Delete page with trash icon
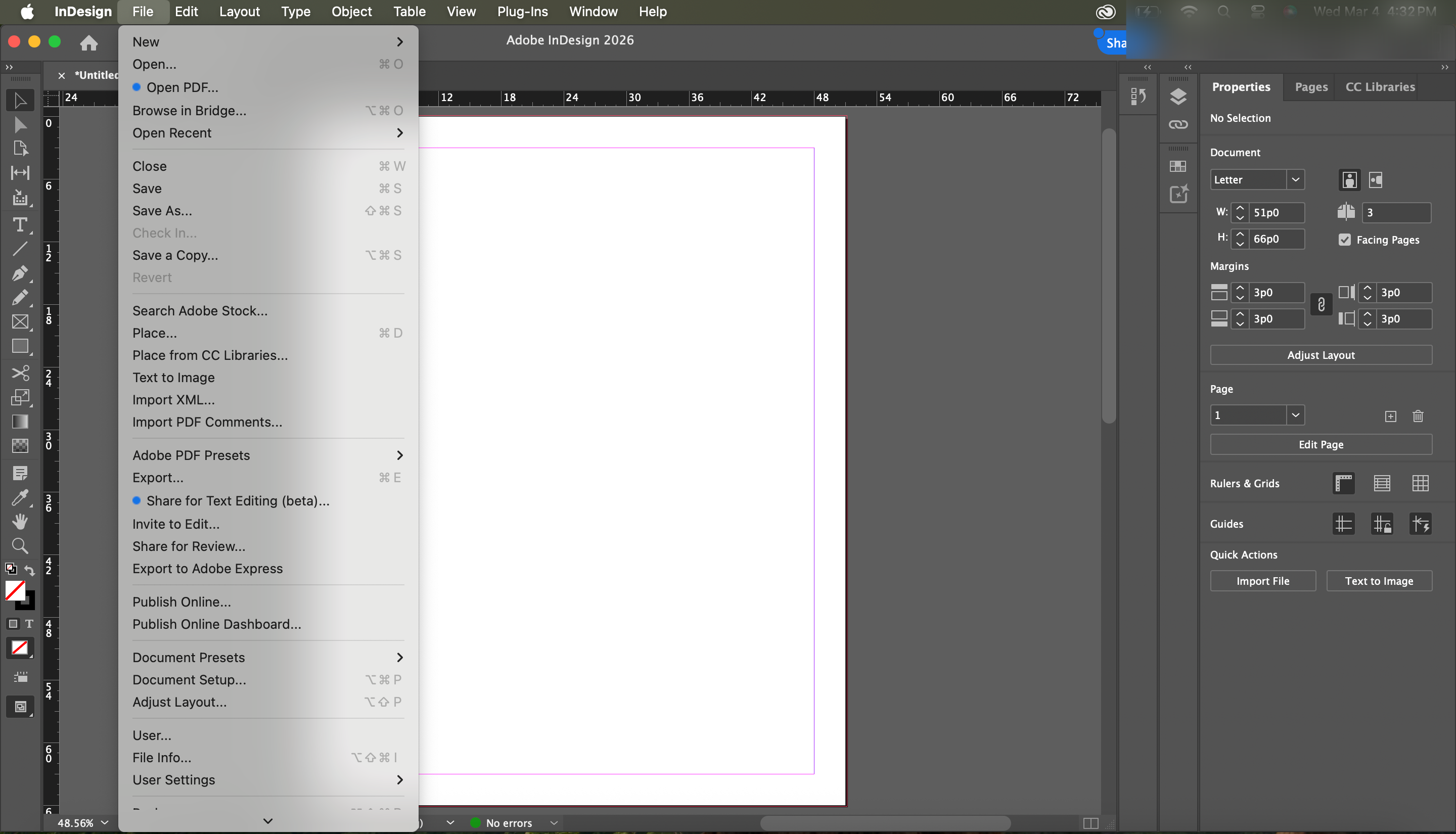The height and width of the screenshot is (834, 1456). click(1418, 416)
